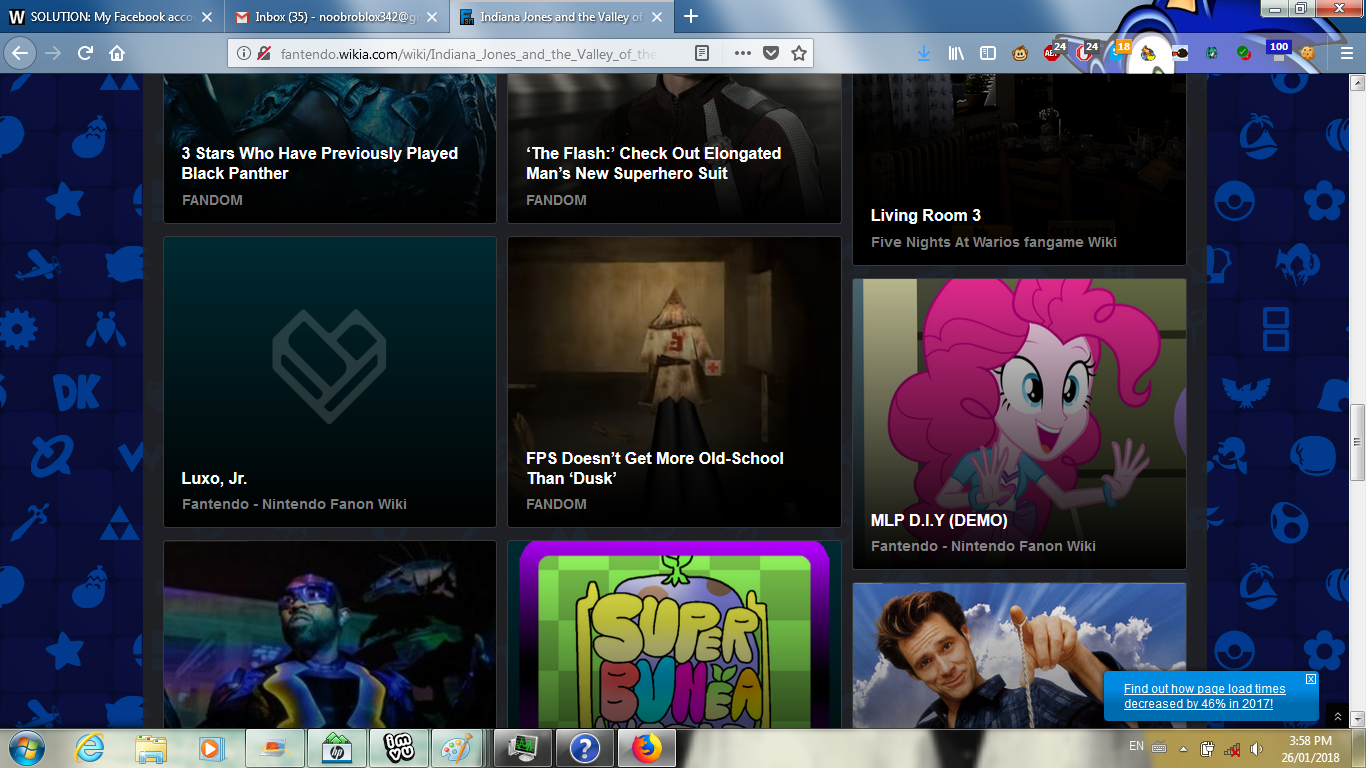Viewport: 1366px width, 768px height.
Task: Toggle the Firefox sidebar
Action: pyautogui.click(x=988, y=53)
